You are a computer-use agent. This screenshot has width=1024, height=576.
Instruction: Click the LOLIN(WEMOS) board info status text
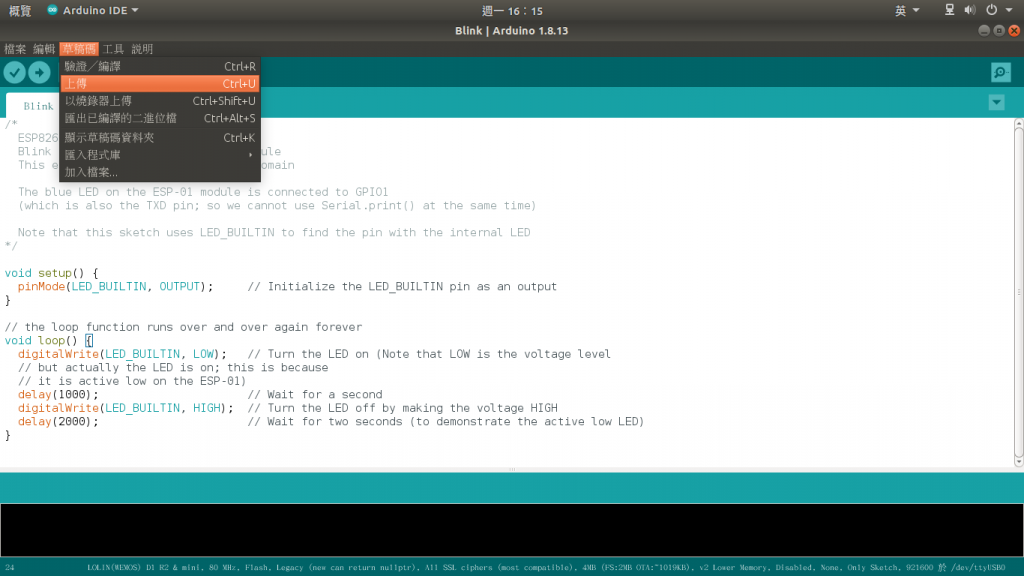coord(546,568)
